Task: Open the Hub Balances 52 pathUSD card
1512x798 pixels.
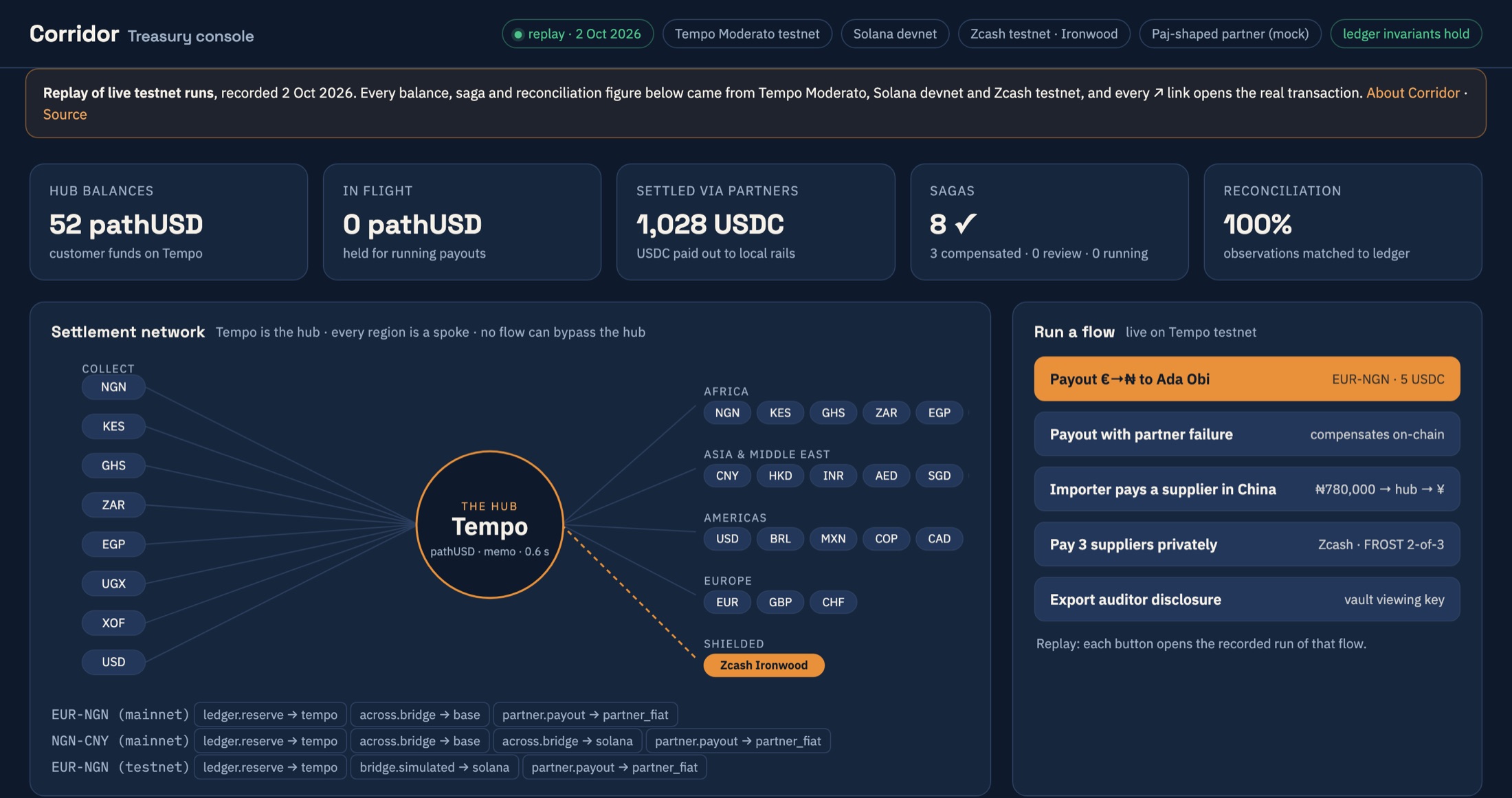Action: click(x=168, y=222)
